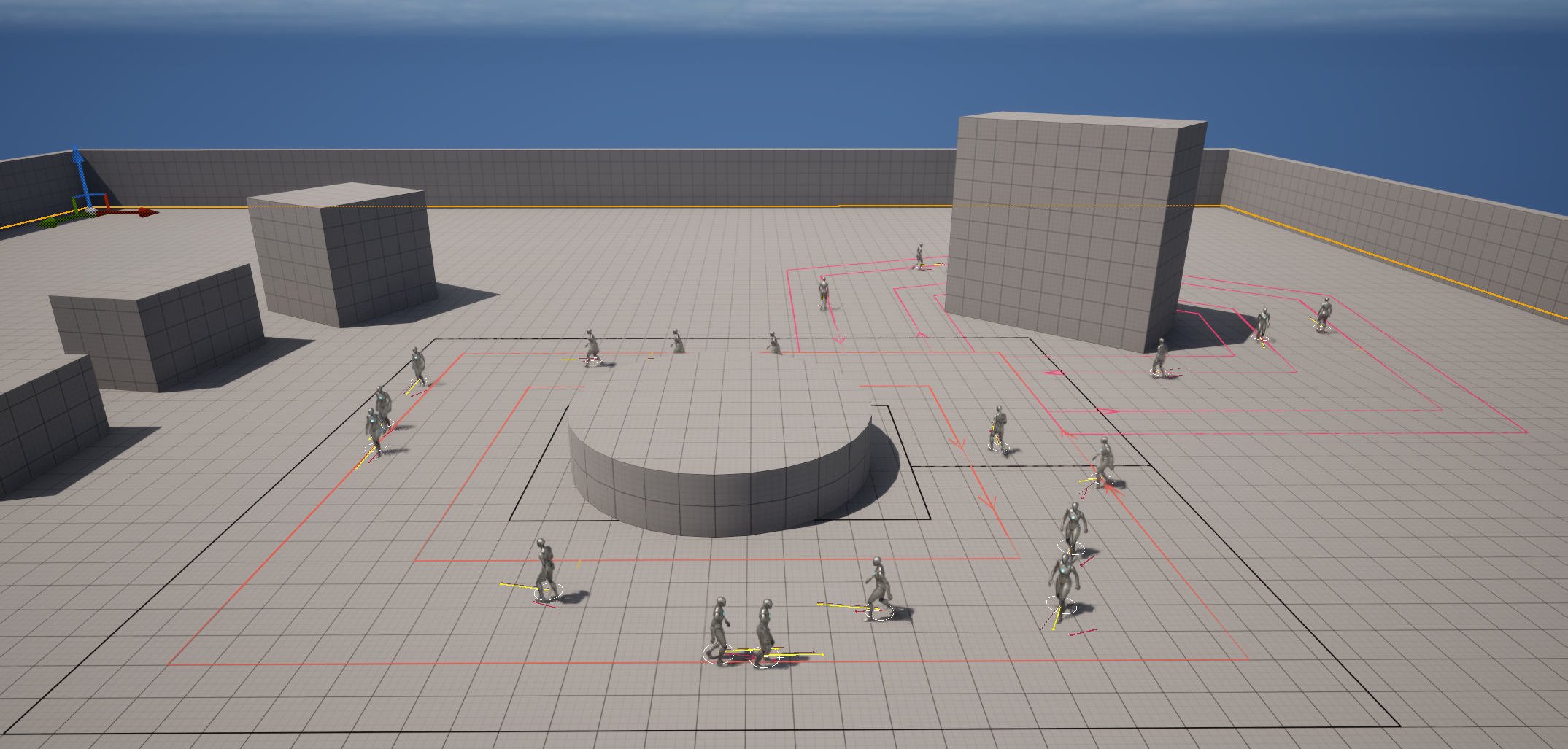The image size is (1568, 749).
Task: Select the rightmost character near the right wall
Action: (x=1324, y=314)
